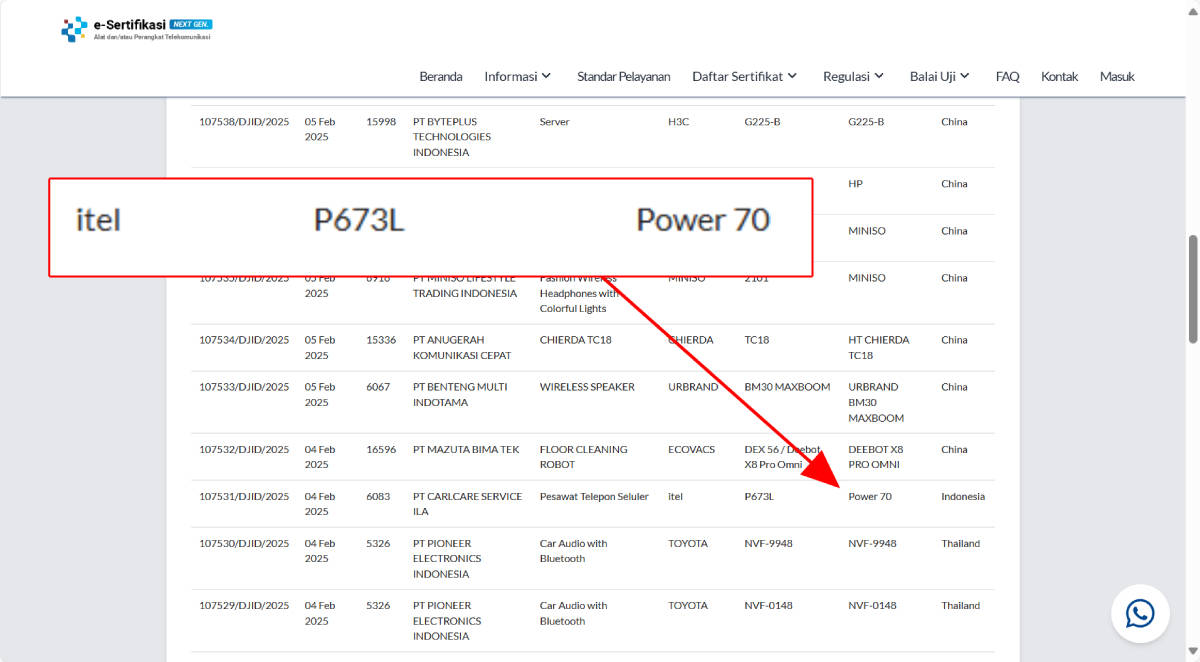Screen dimensions: 1200x662
Task: Select certificate number 107529/DJID/2025
Action: 244,606
